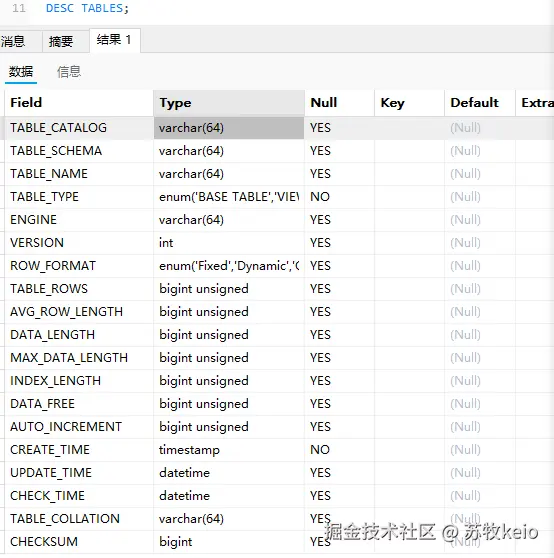Select the DATA_FREE field cell
554x558 pixels.
79,404
